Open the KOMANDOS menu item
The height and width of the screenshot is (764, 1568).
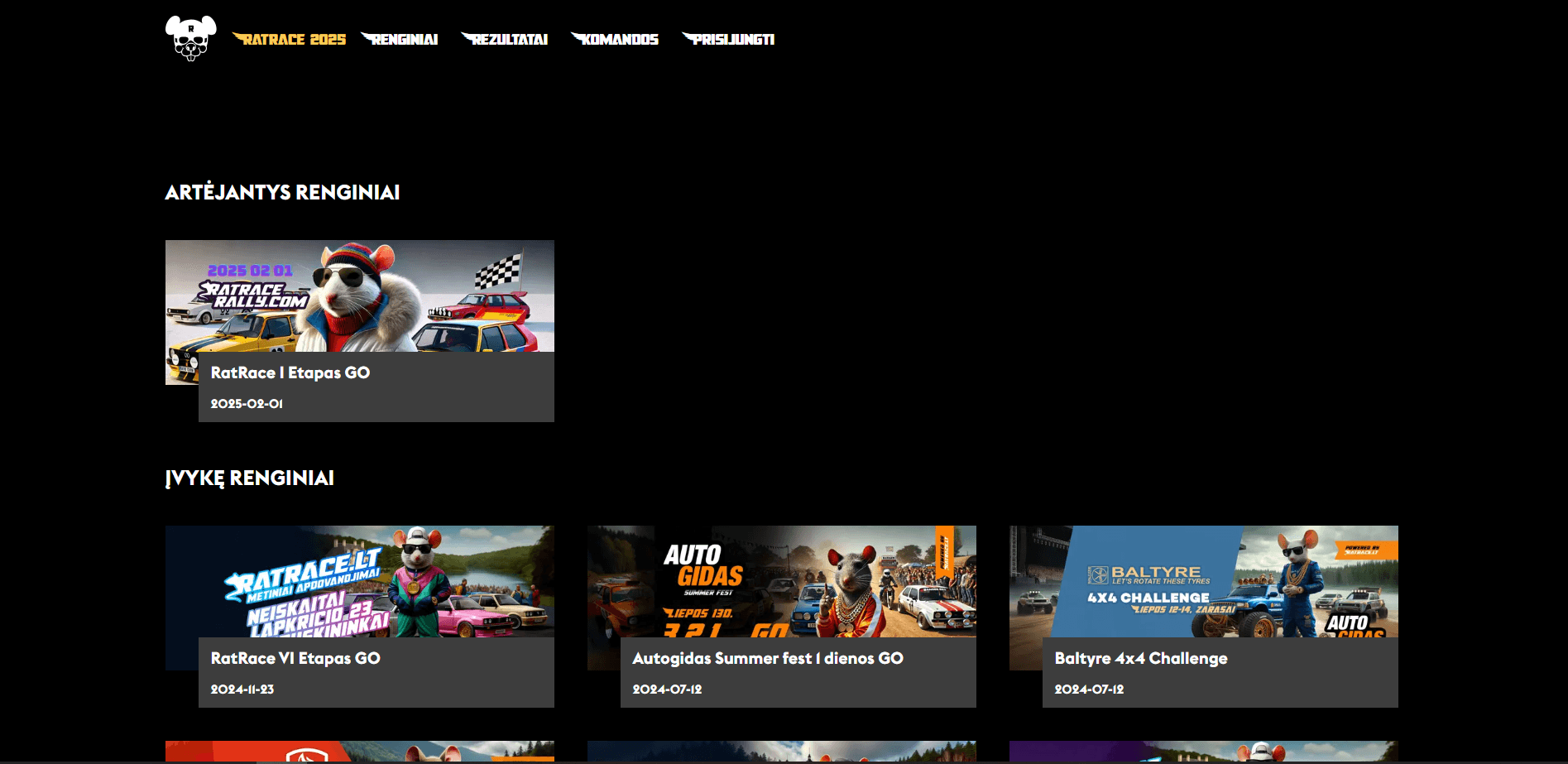[x=615, y=39]
